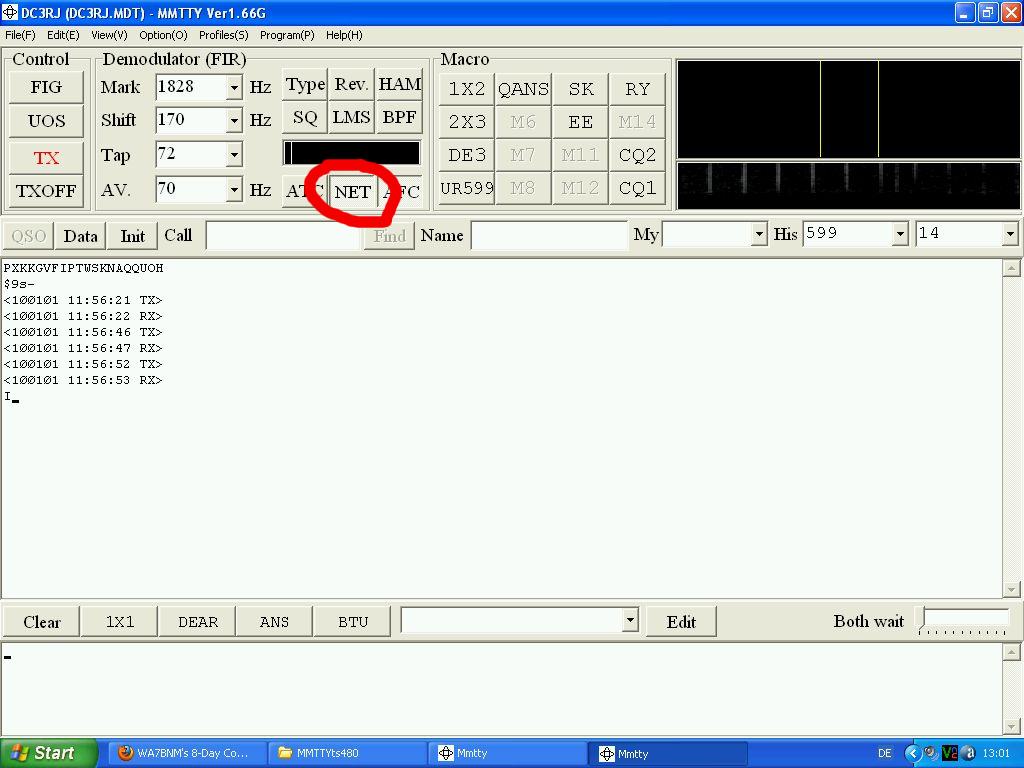Switch to WA7BNM's 8-Day Firefox taskbar item
This screenshot has height=768, width=1024.
point(185,753)
